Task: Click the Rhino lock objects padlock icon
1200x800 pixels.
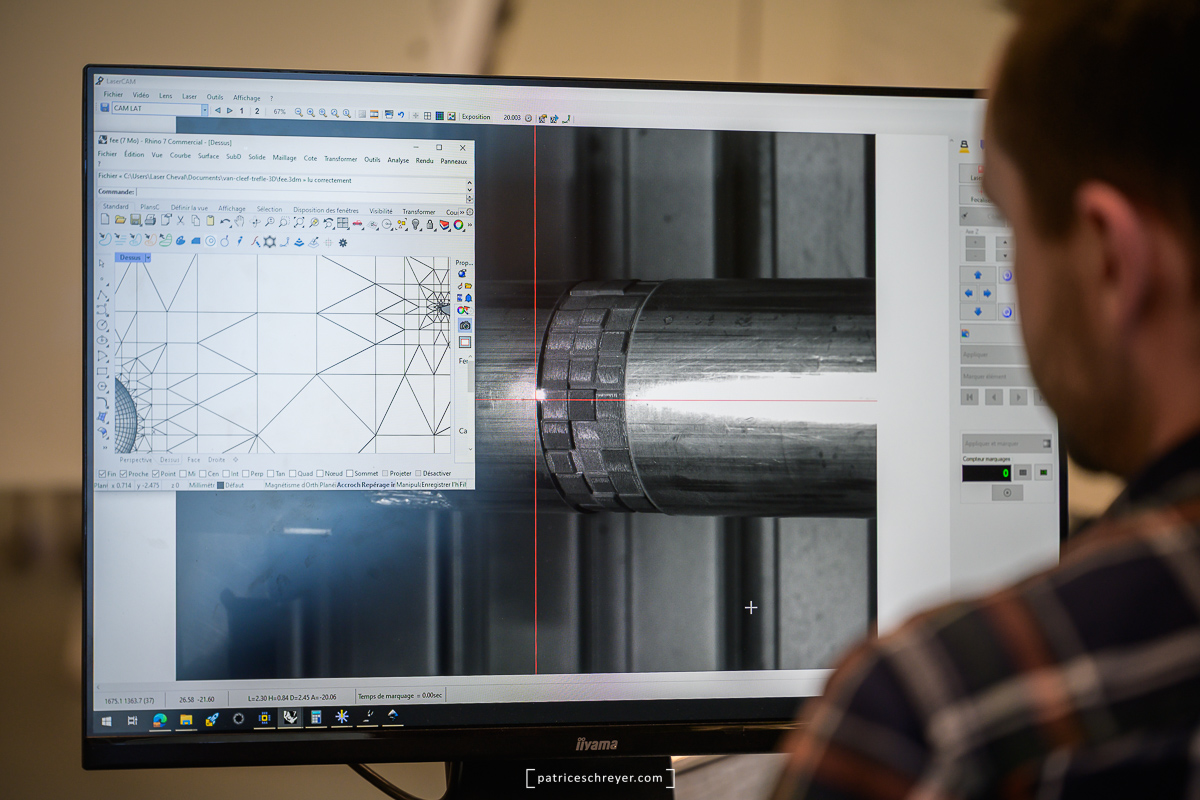Action: pyautogui.click(x=430, y=225)
